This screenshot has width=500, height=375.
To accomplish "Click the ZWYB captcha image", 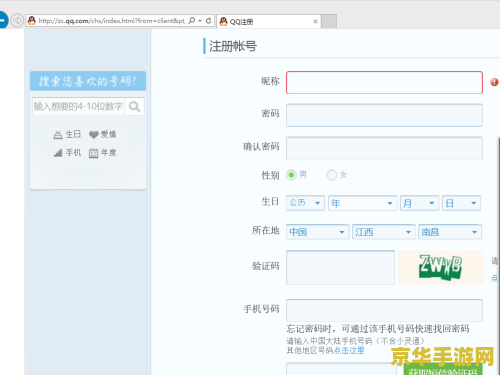I will pos(441,267).
